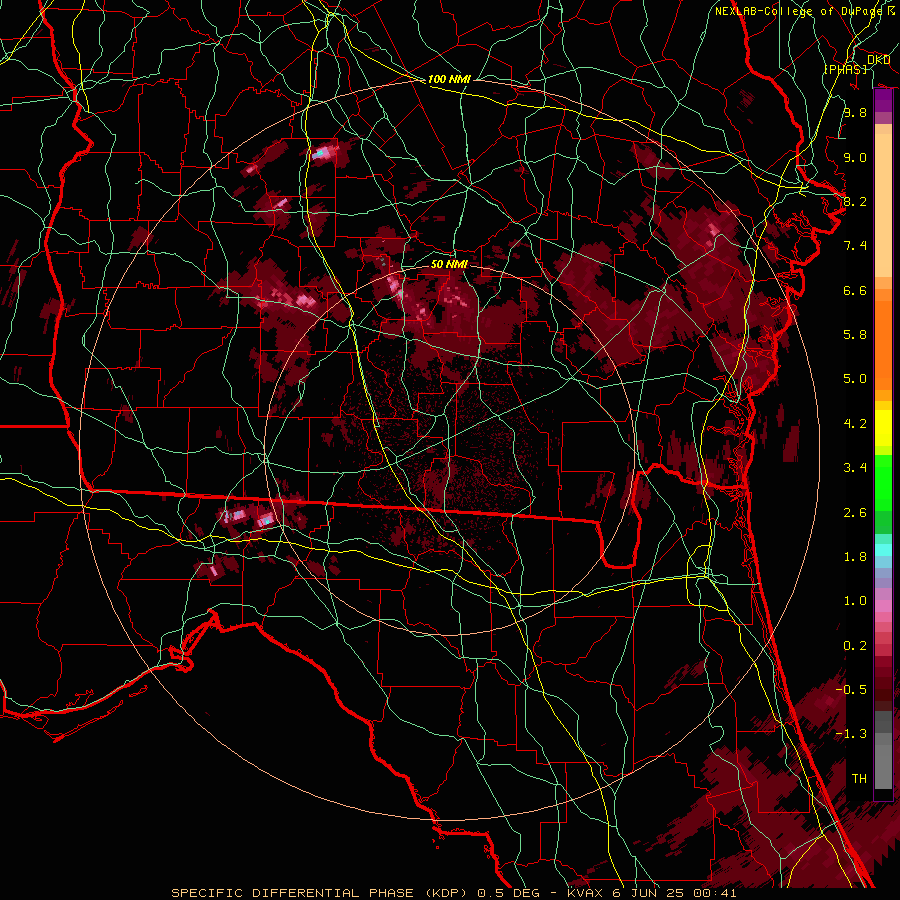Image resolution: width=900 pixels, height=900 pixels.
Task: Click the [PHAS] product label
Action: (845, 69)
